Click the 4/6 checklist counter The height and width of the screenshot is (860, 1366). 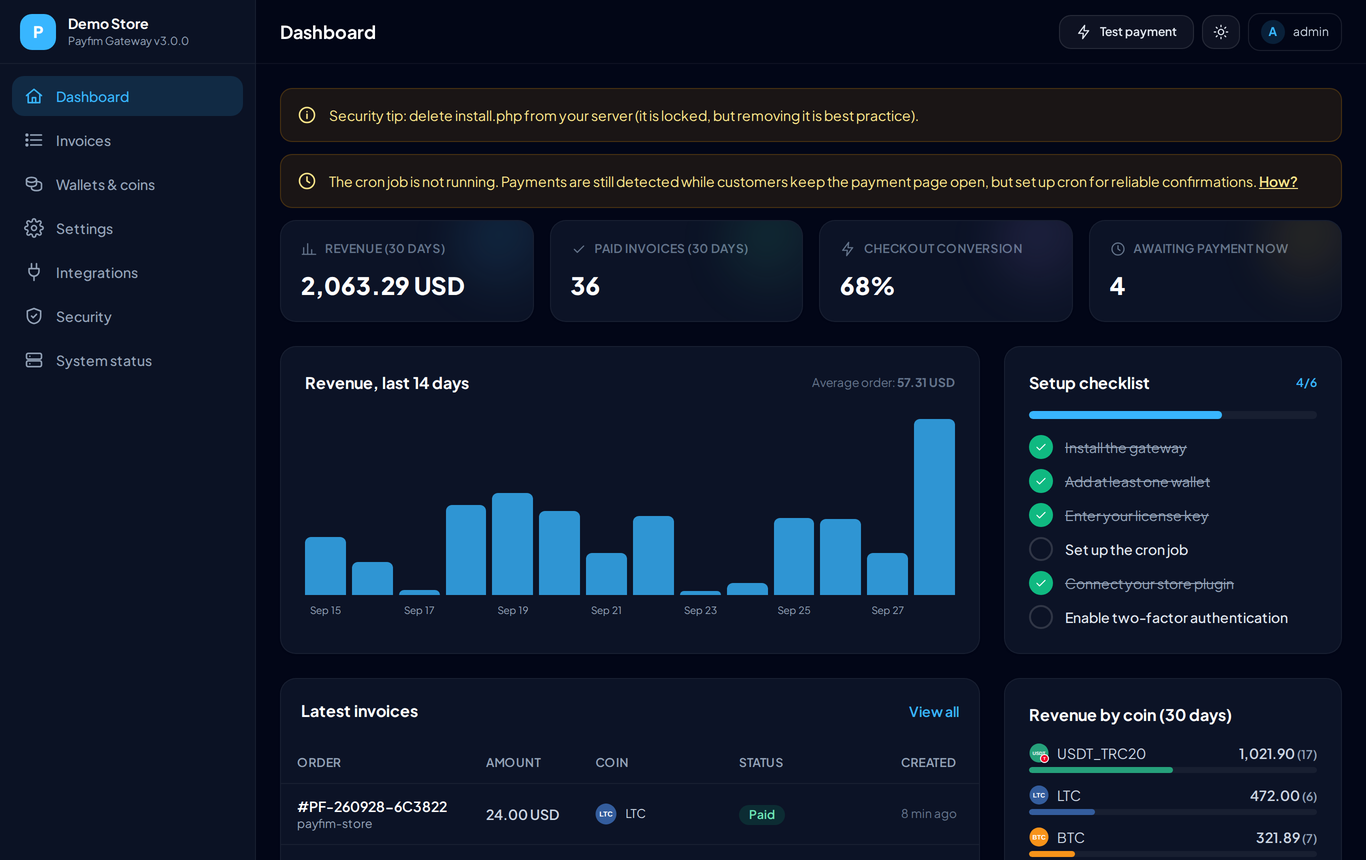[1306, 383]
